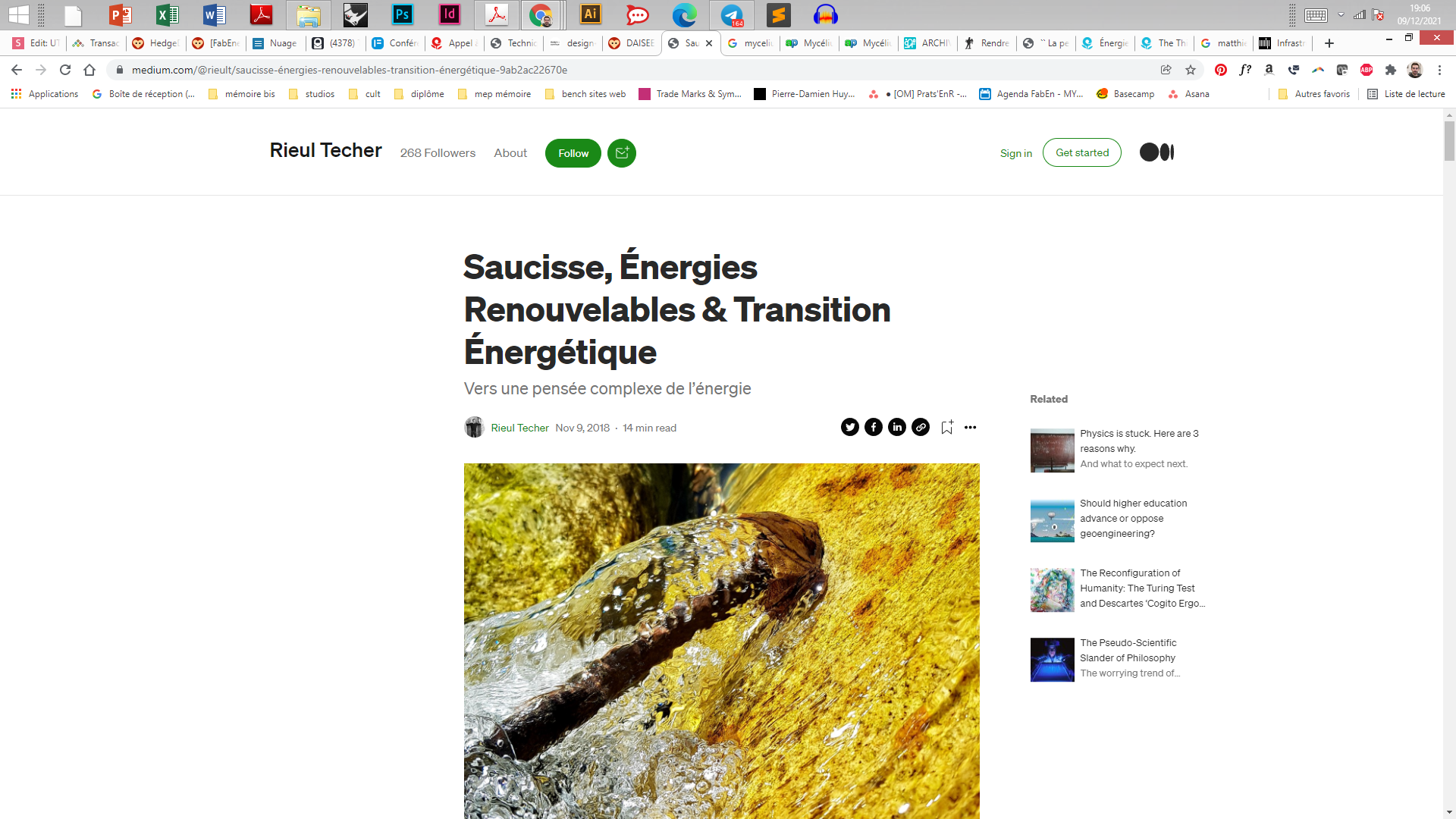The width and height of the screenshot is (1456, 819).
Task: Open the Chrome extensions puzzle icon
Action: (x=1391, y=70)
